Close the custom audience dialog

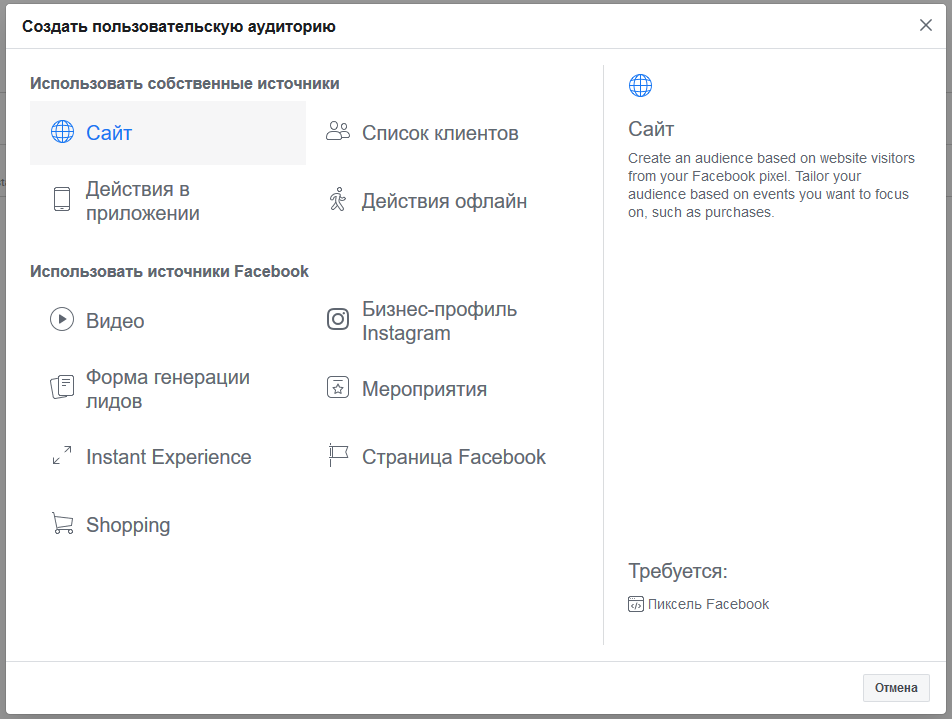[x=926, y=25]
